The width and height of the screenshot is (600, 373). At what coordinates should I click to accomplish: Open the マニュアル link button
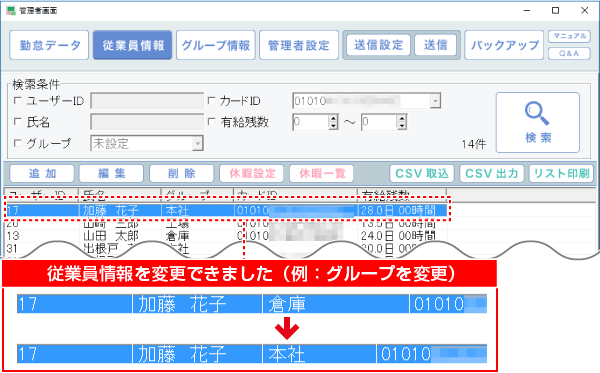[569, 36]
